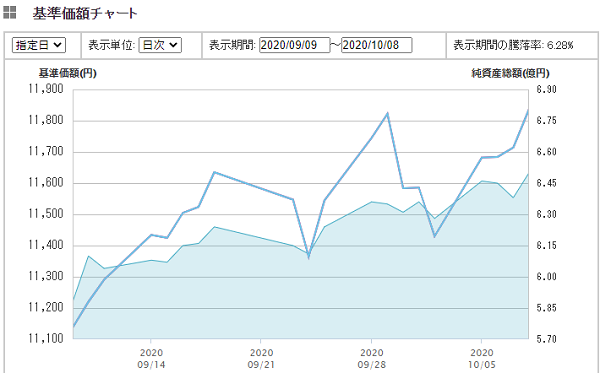Click the 11,600 left axis value
The height and width of the screenshot is (373, 600).
point(46,182)
